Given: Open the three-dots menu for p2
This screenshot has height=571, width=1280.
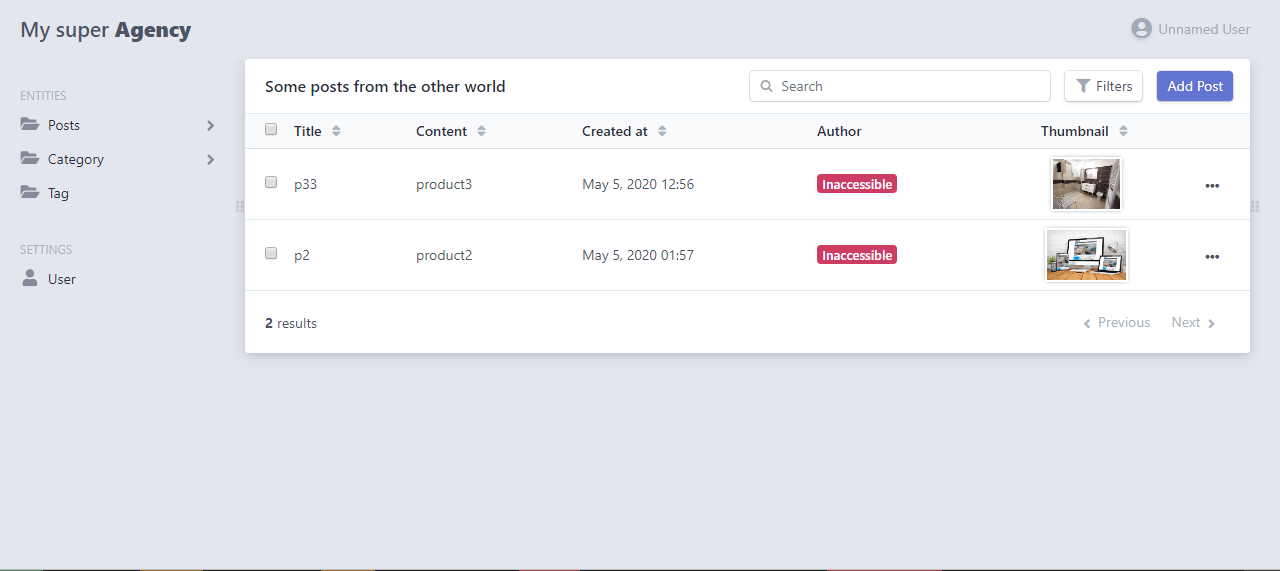Looking at the screenshot, I should click(x=1212, y=256).
